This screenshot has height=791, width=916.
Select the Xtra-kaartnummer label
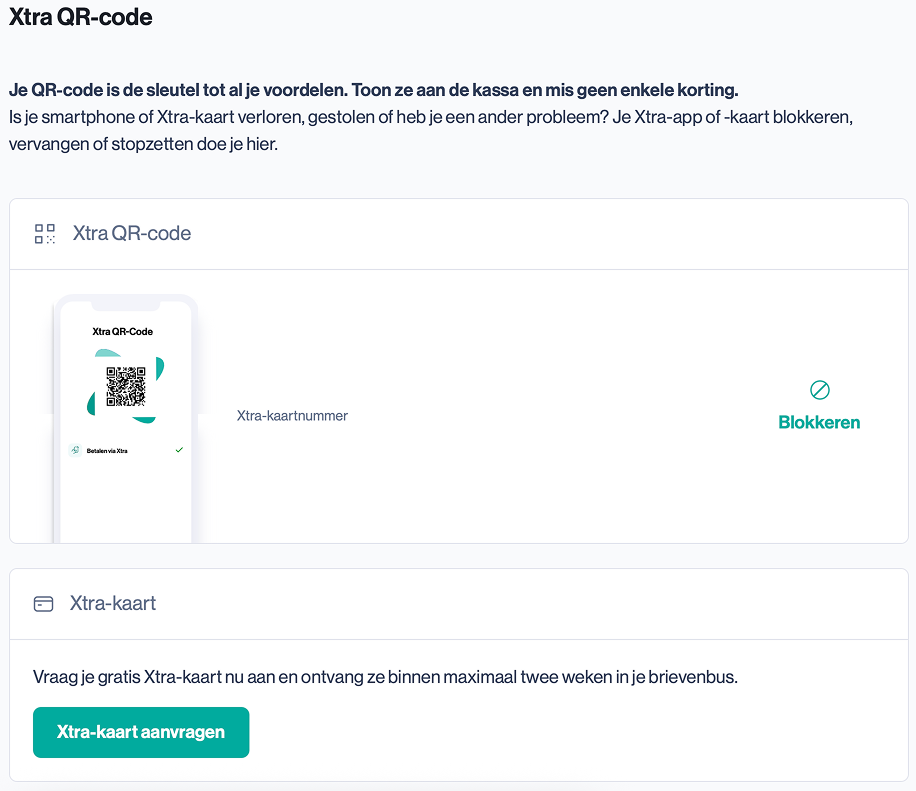click(x=292, y=415)
